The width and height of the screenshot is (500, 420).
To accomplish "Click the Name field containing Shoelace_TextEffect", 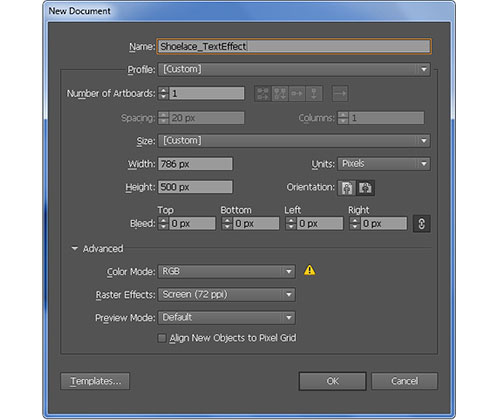I will 294,46.
